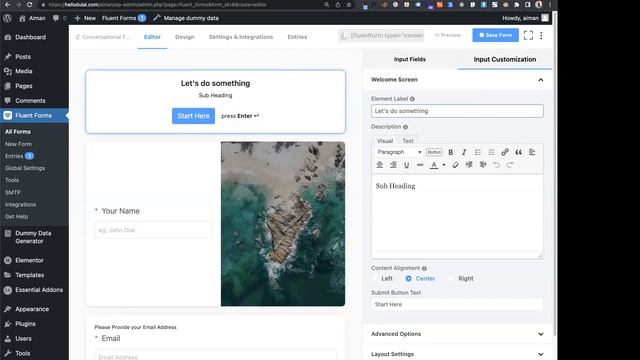640x360 pixels.
Task: Align description text right icon
Action: coord(393,165)
